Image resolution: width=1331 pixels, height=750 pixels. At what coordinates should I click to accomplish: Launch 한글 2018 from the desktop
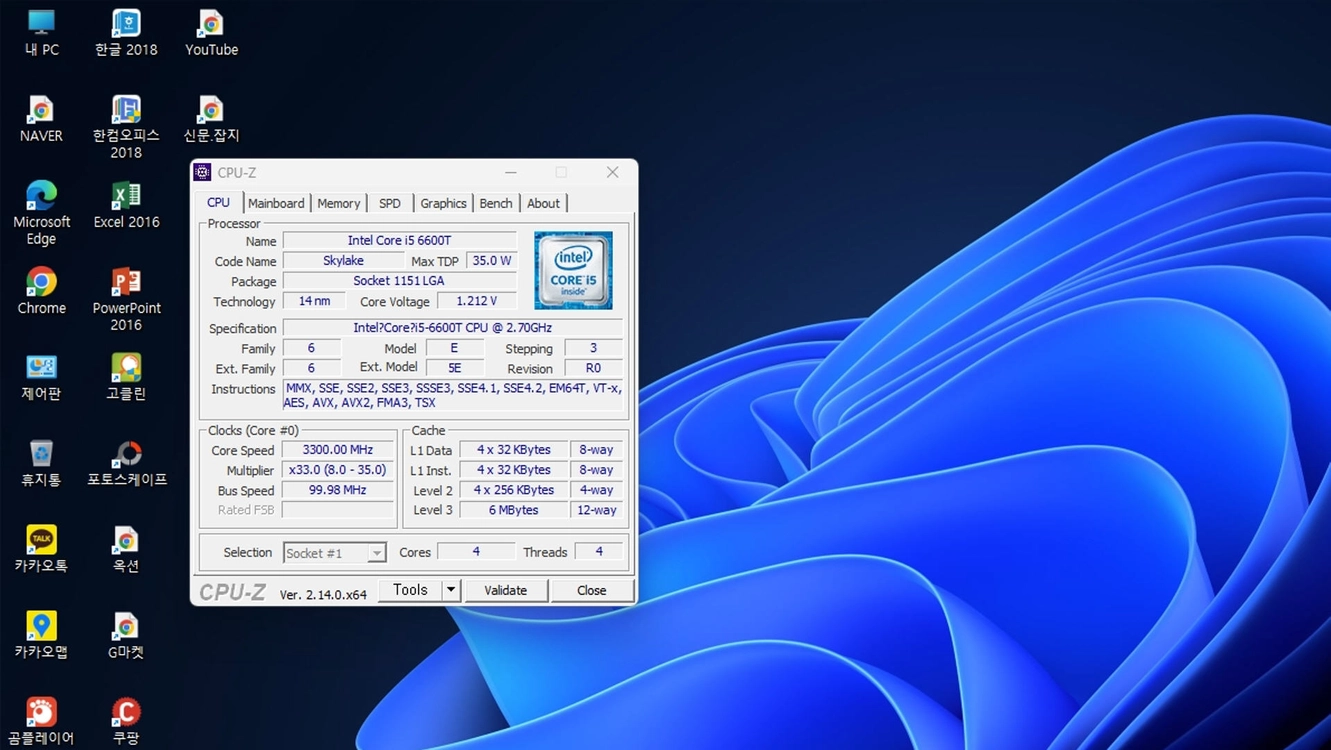[x=126, y=33]
